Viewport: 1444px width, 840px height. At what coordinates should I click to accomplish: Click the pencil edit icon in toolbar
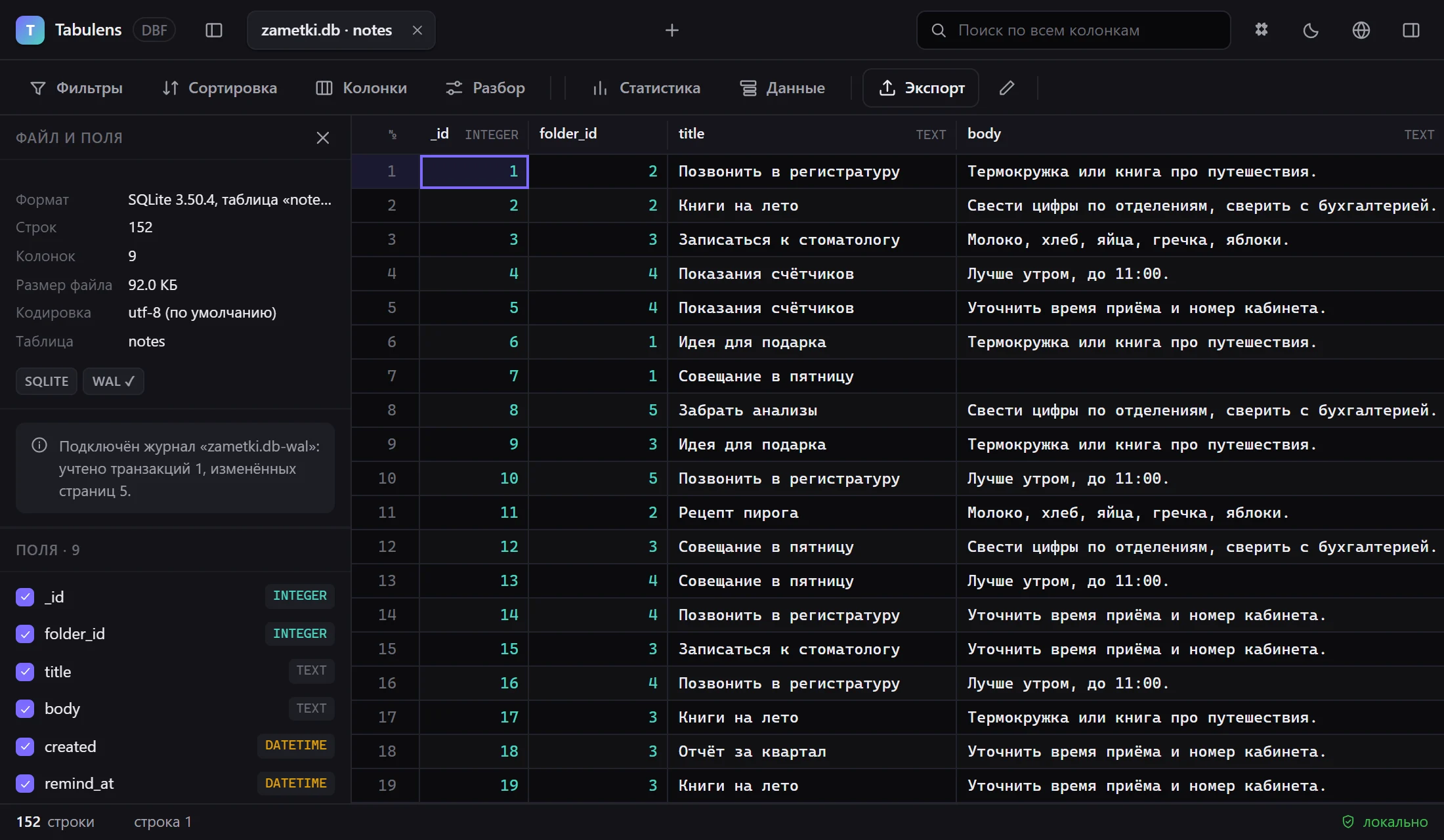coord(1007,88)
